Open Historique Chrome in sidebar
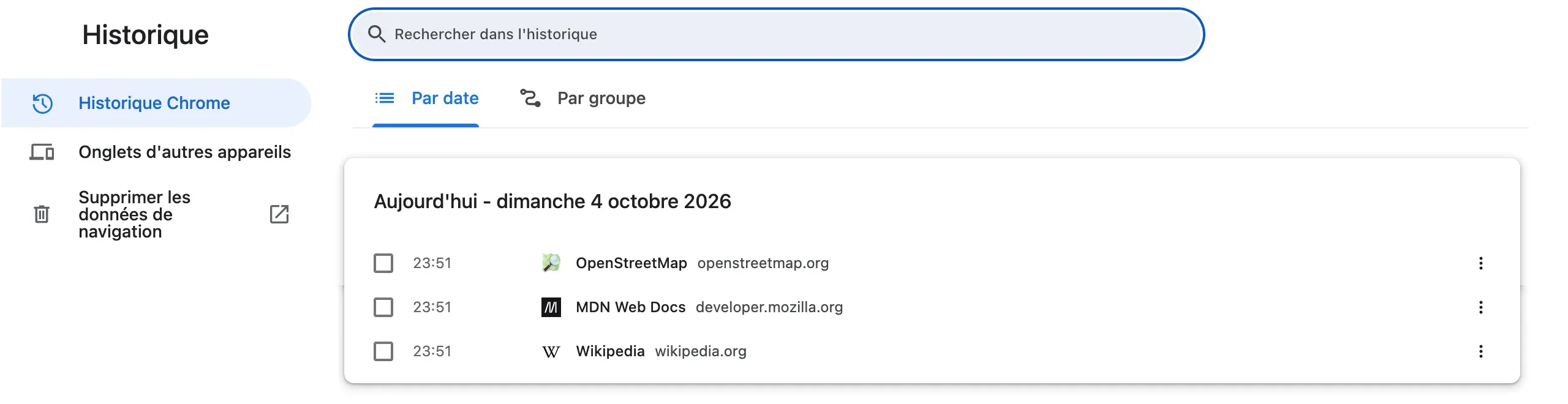The height and width of the screenshot is (404, 1568). pyautogui.click(x=156, y=103)
